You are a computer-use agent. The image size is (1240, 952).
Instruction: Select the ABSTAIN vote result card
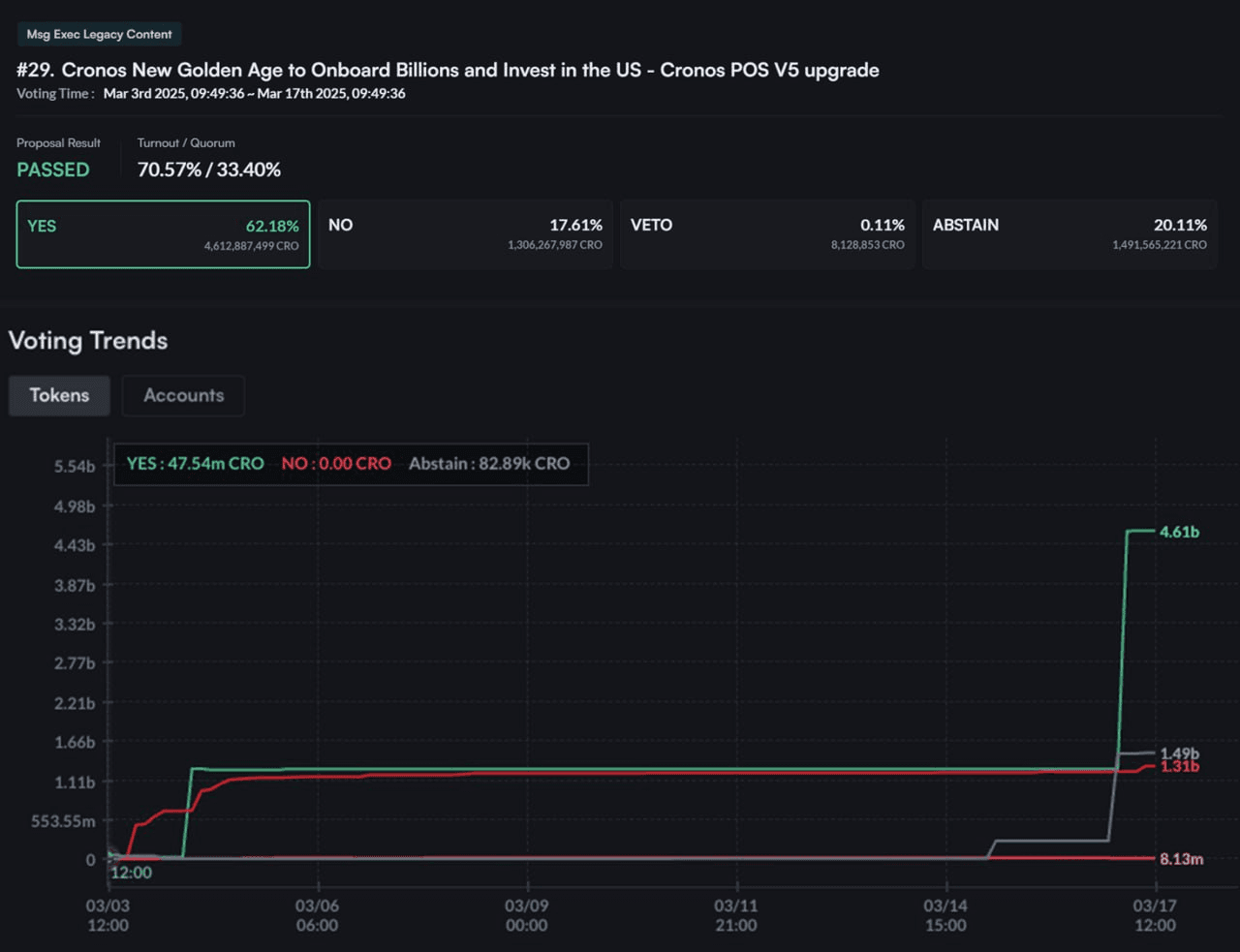pos(1069,234)
